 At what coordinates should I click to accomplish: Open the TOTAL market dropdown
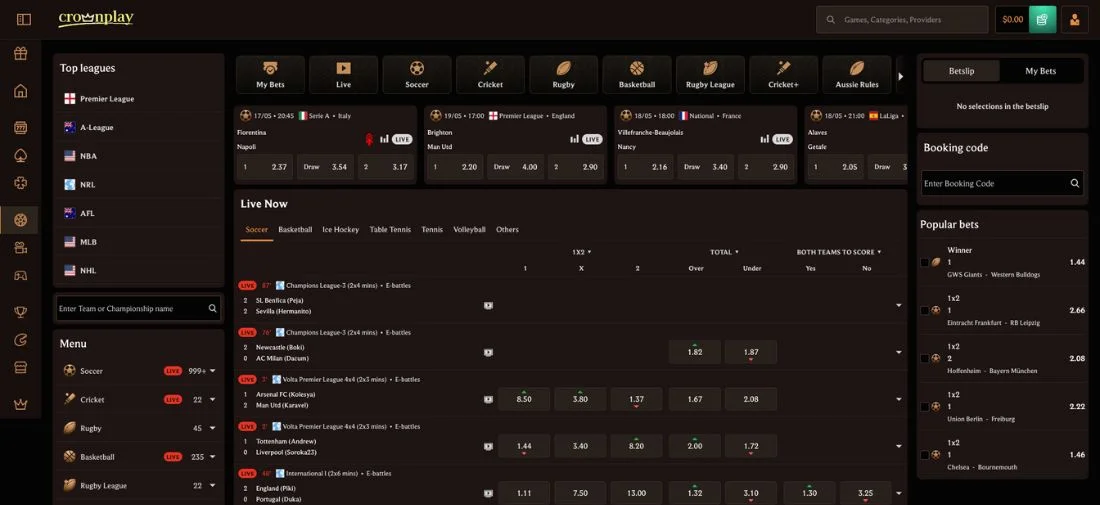(723, 252)
